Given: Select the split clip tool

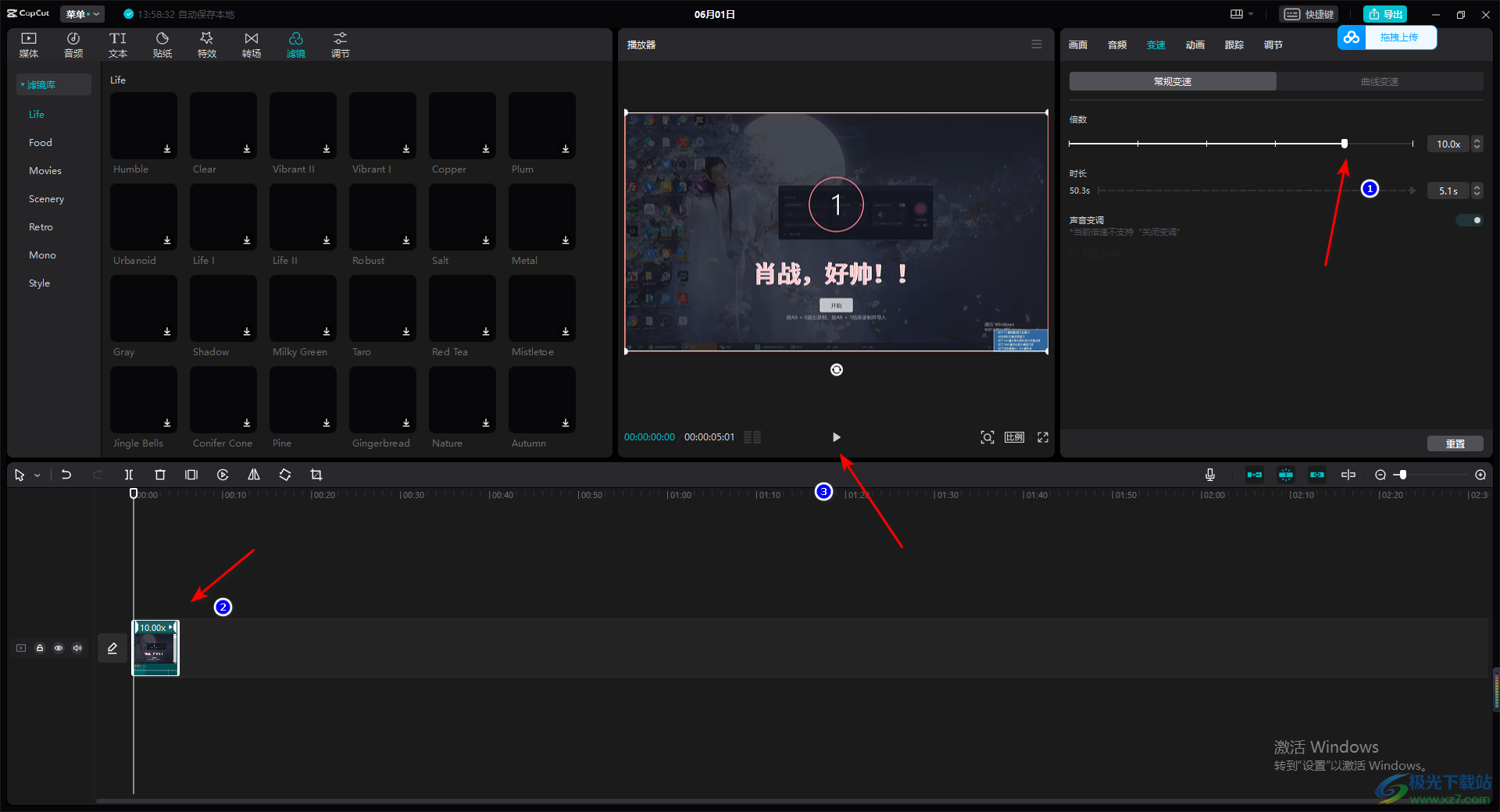Looking at the screenshot, I should 129,475.
